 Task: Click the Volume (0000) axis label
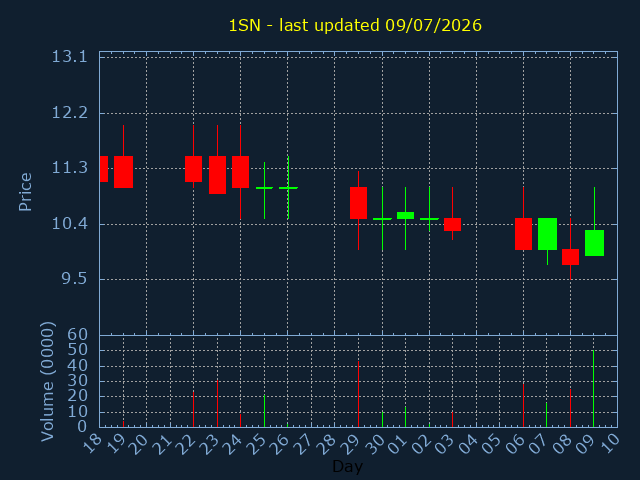[x=48, y=381]
